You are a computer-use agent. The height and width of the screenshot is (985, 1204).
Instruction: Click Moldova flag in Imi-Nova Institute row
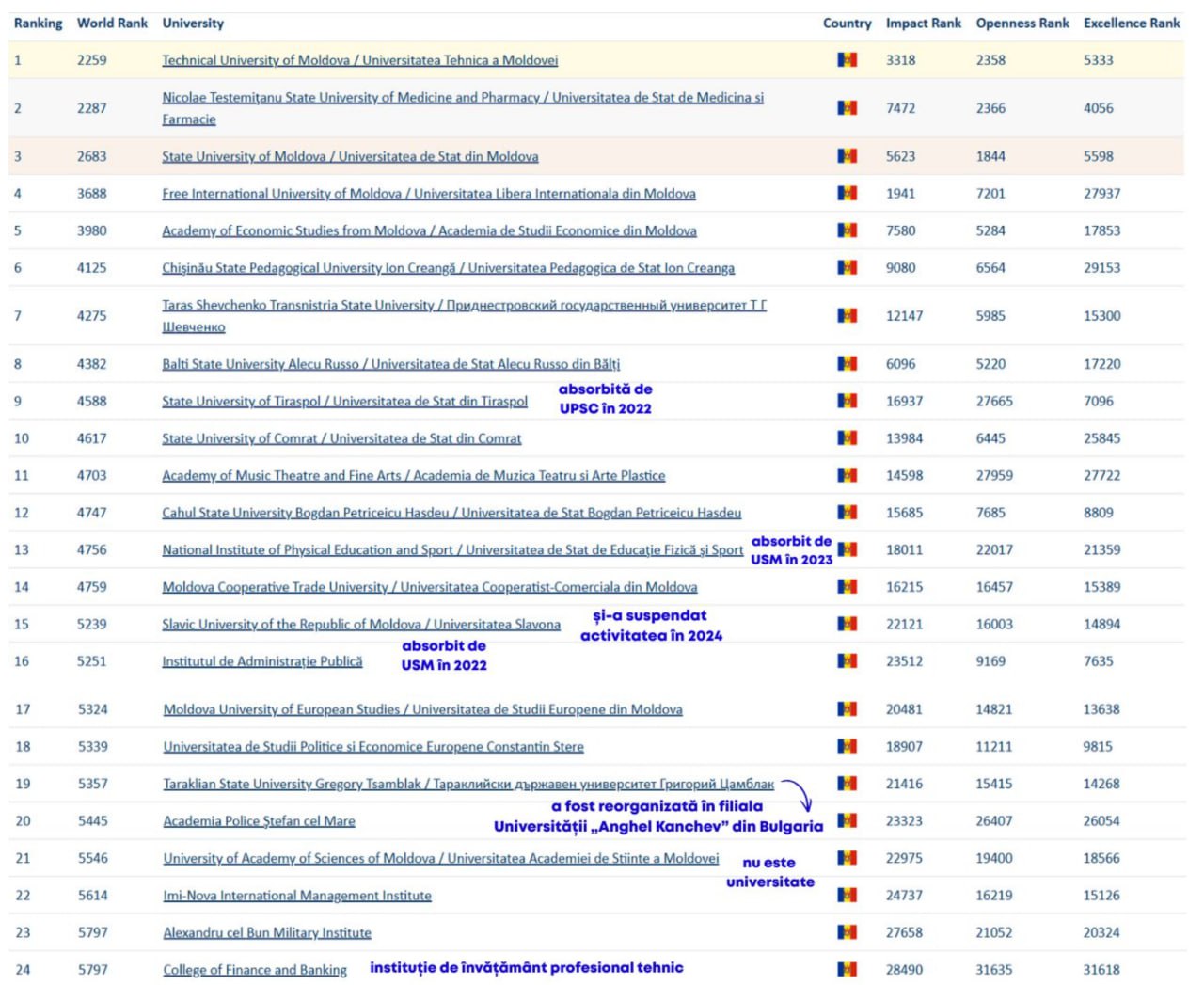point(848,896)
